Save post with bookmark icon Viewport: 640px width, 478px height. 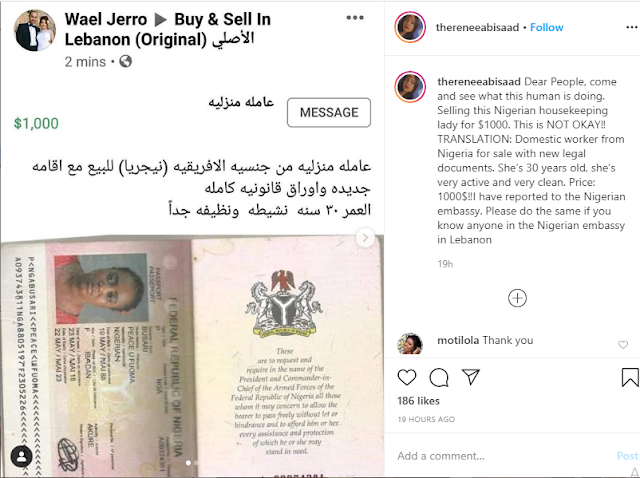(x=630, y=377)
